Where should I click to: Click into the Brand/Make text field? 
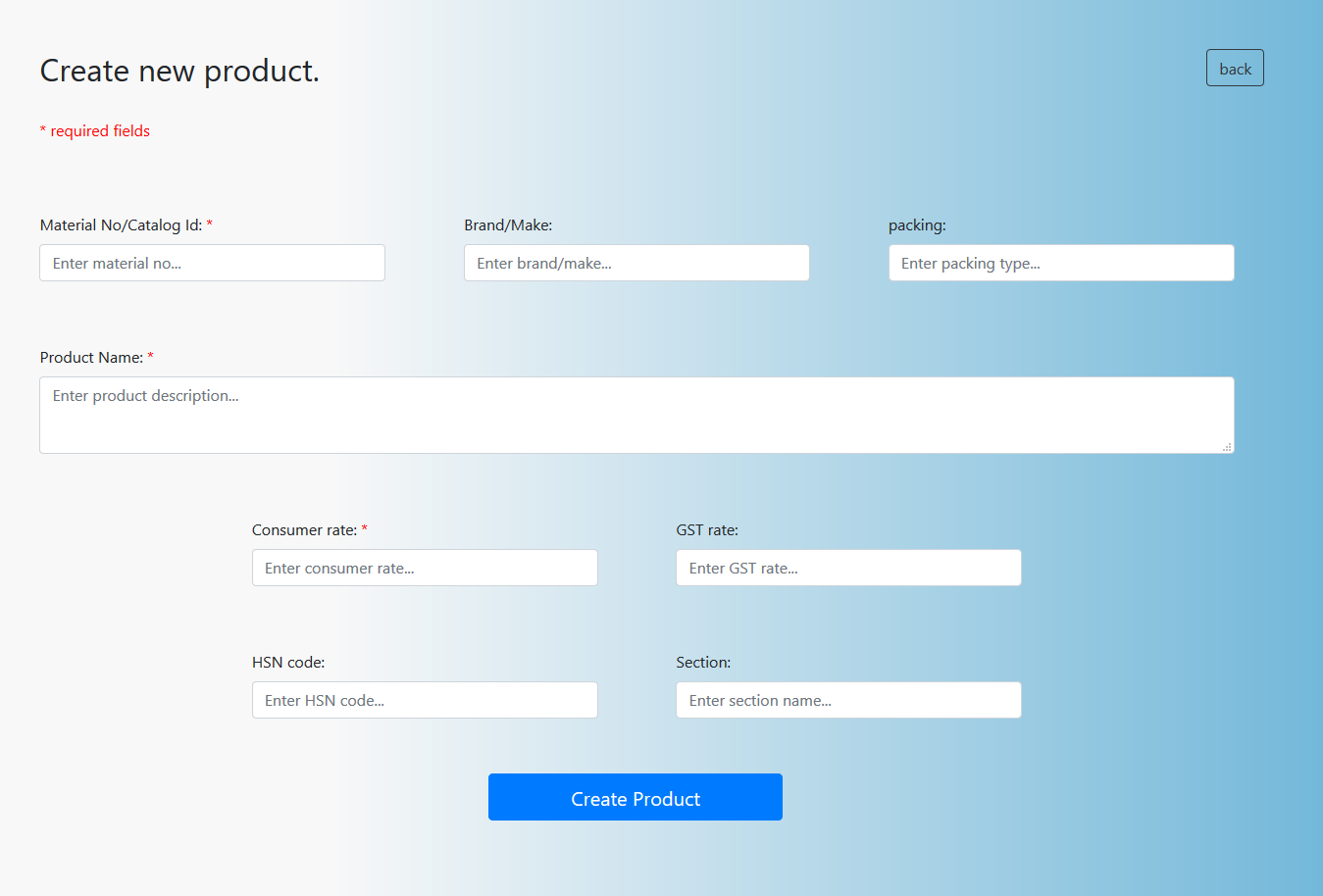click(636, 263)
